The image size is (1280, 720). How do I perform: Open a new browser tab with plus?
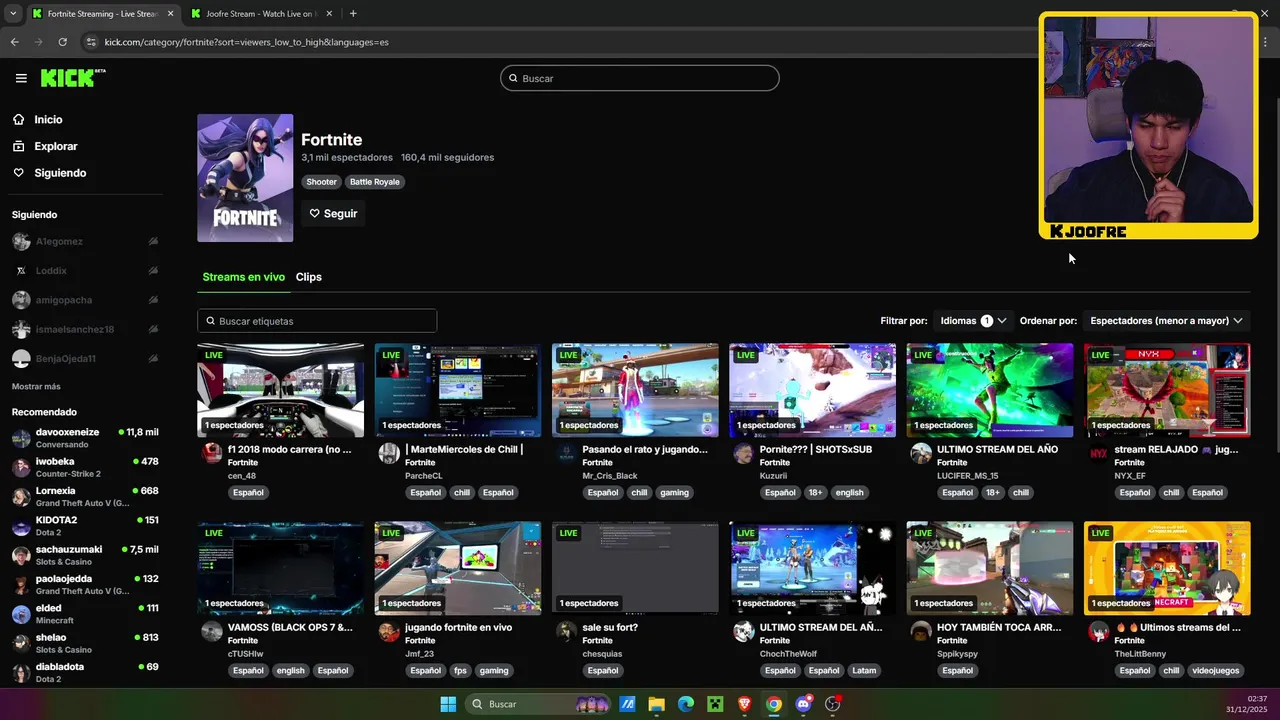[353, 14]
